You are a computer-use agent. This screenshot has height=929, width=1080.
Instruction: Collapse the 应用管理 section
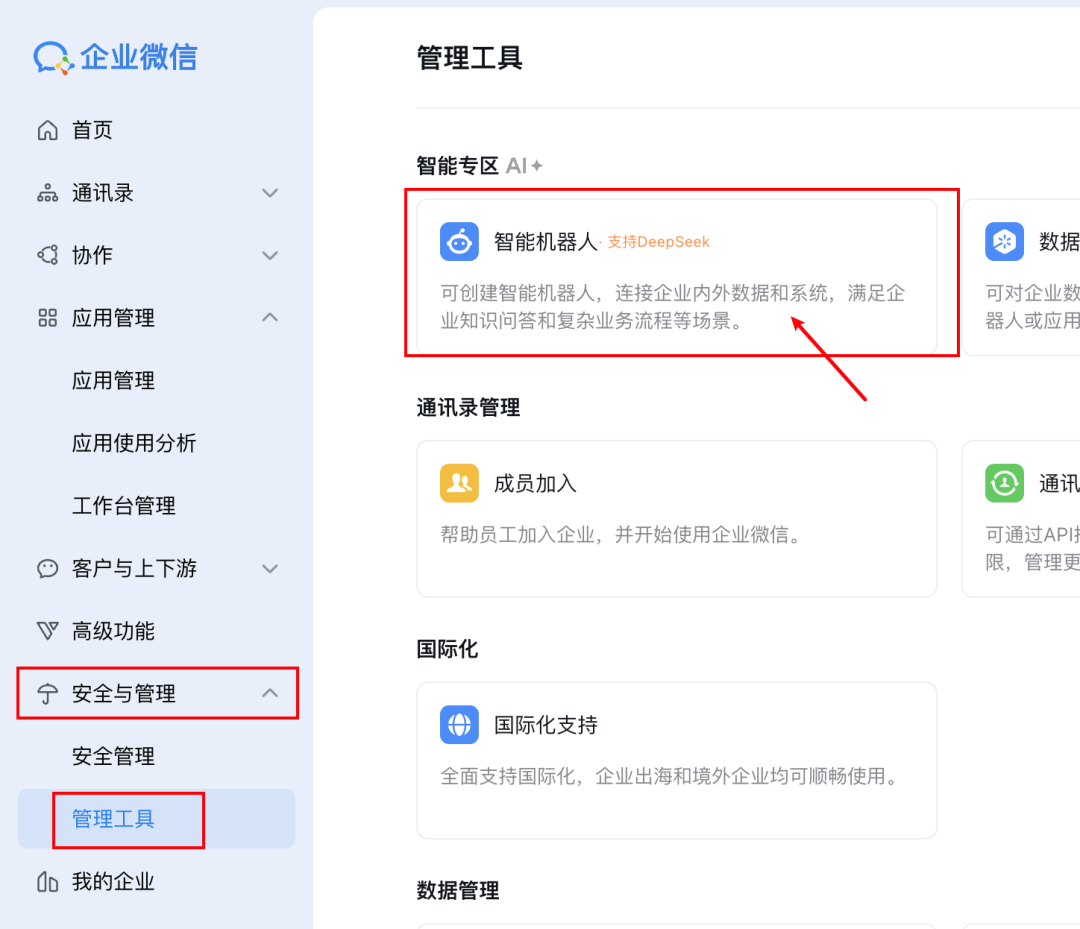tap(270, 318)
